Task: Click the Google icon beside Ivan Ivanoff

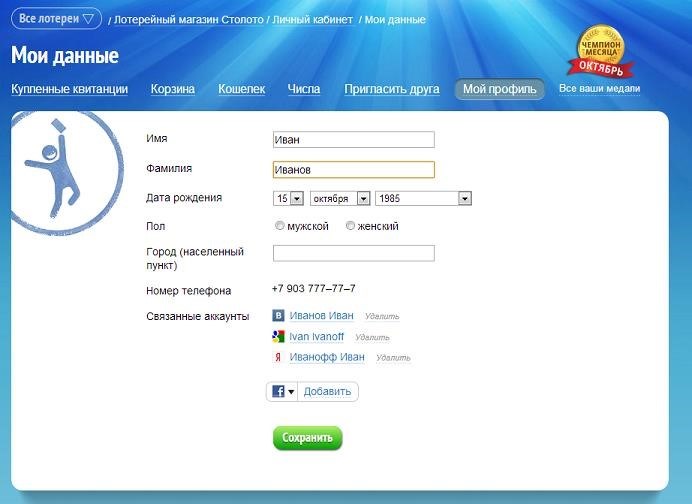Action: [278, 337]
